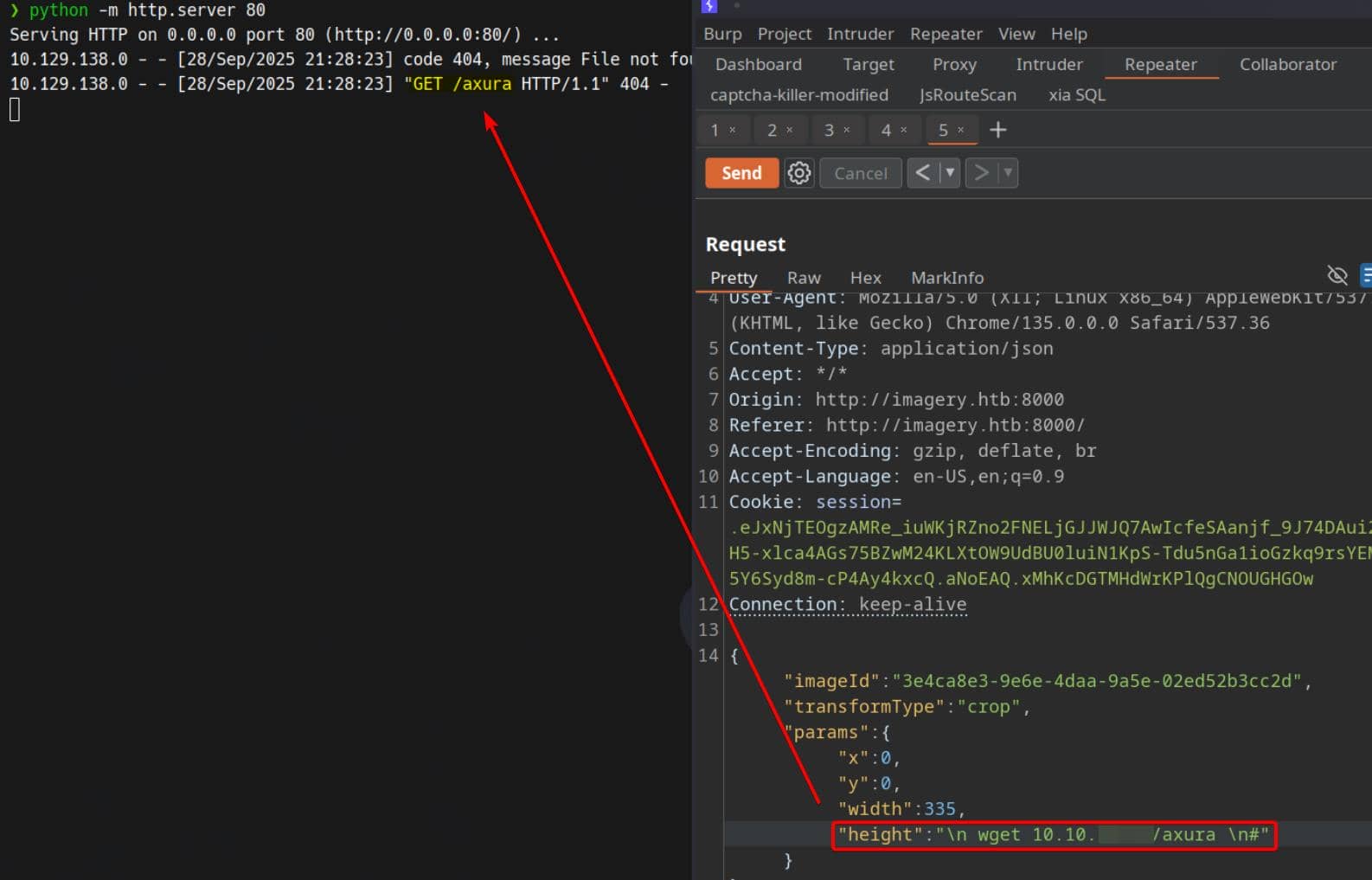Open the View menu

[1016, 34]
